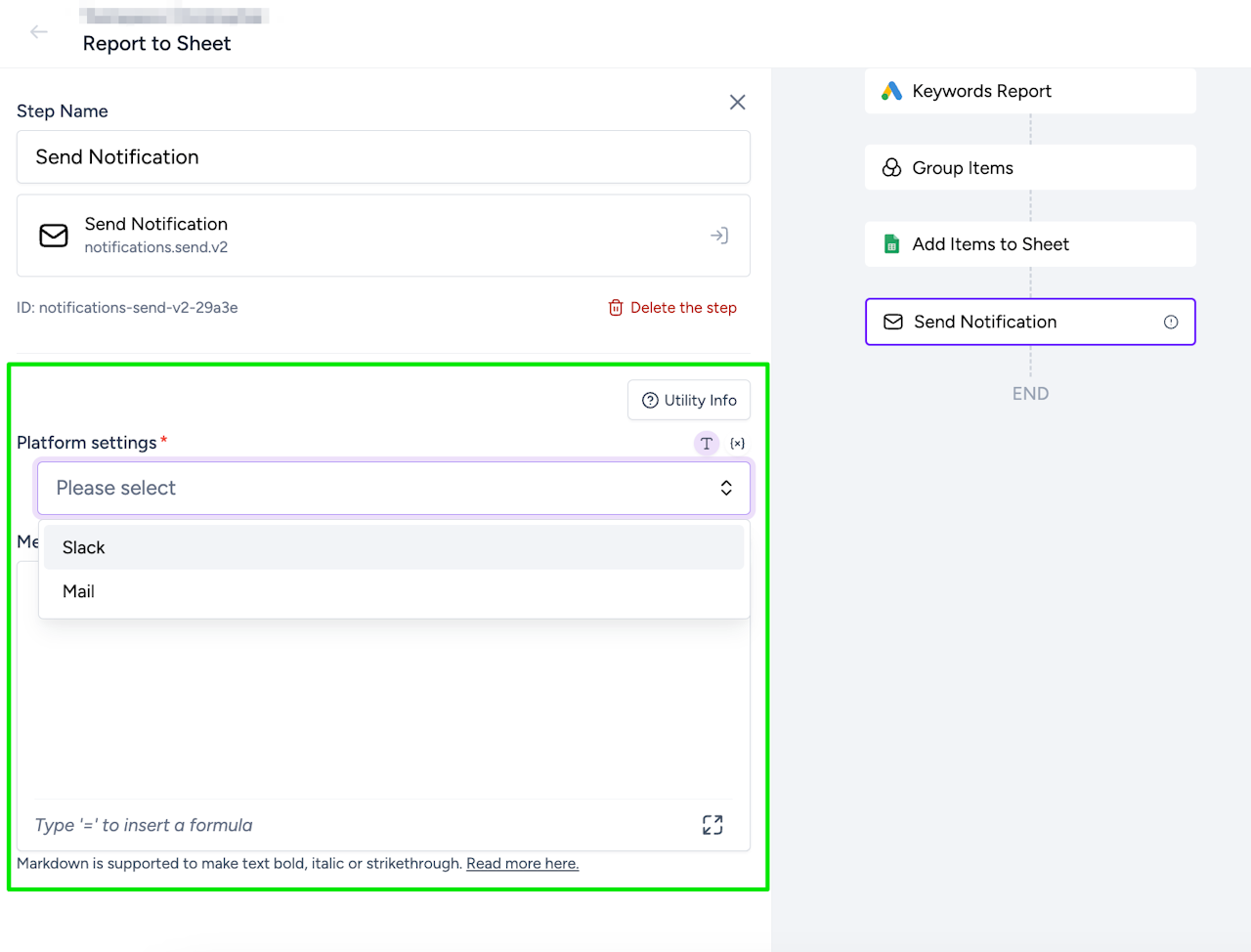Click the trash icon to delete step
1251x952 pixels.
[616, 308]
